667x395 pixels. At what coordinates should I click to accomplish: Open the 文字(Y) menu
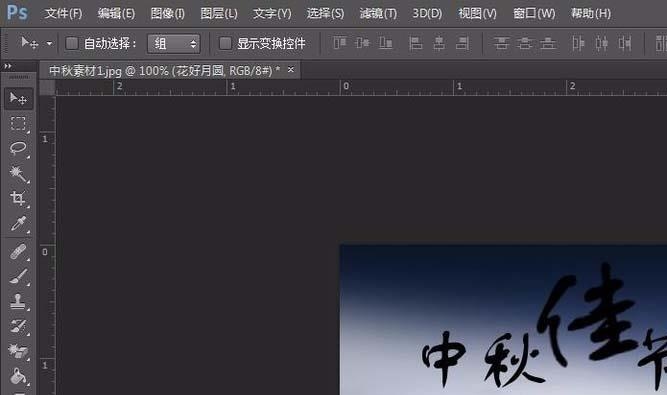pyautogui.click(x=272, y=14)
